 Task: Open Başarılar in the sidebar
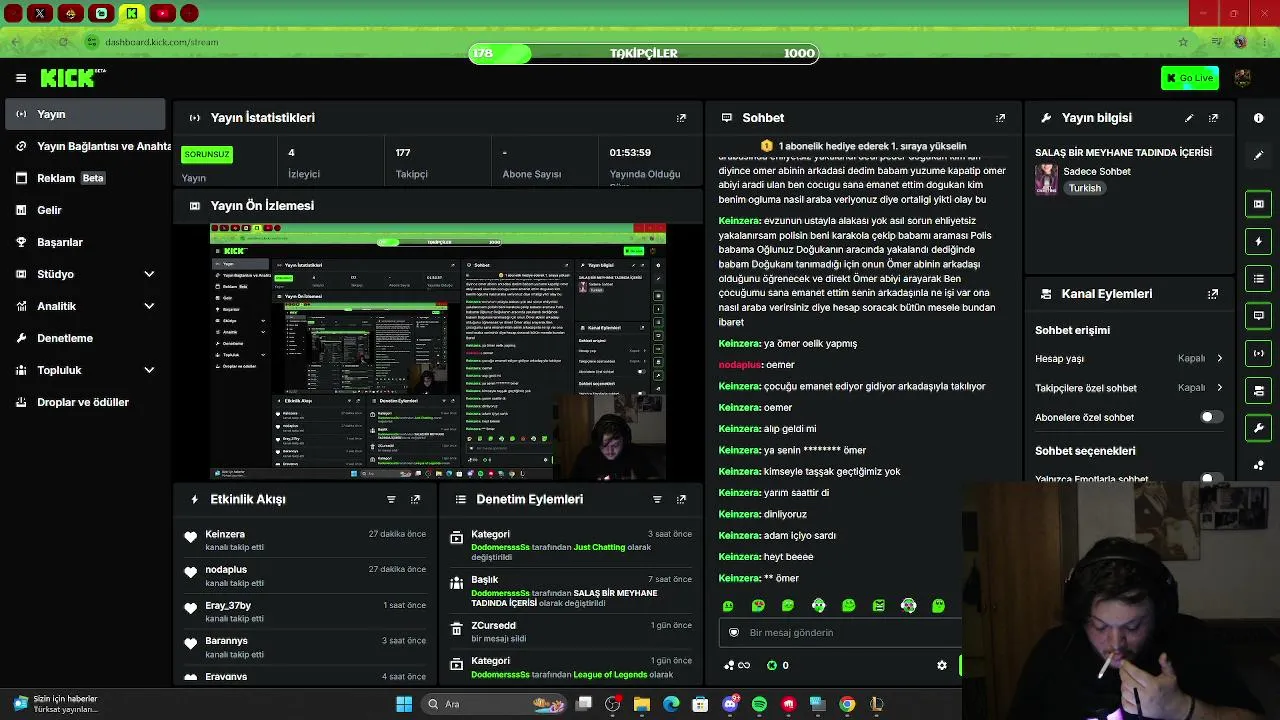pyautogui.click(x=85, y=242)
